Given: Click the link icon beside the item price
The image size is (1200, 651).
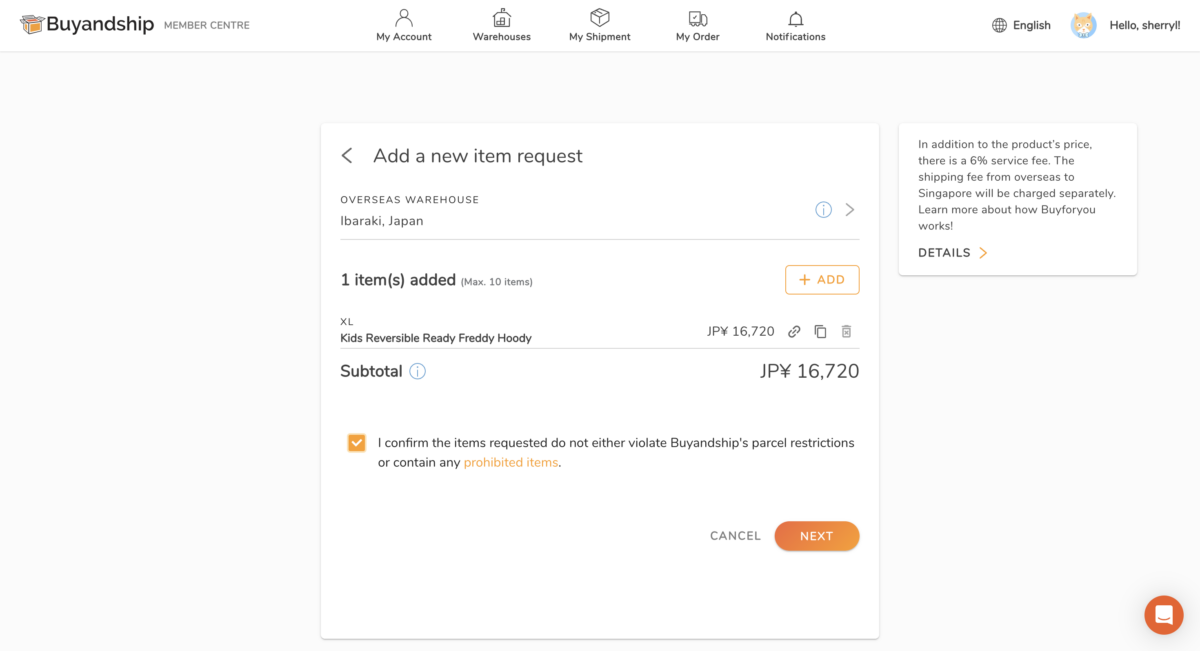Looking at the screenshot, I should (794, 332).
